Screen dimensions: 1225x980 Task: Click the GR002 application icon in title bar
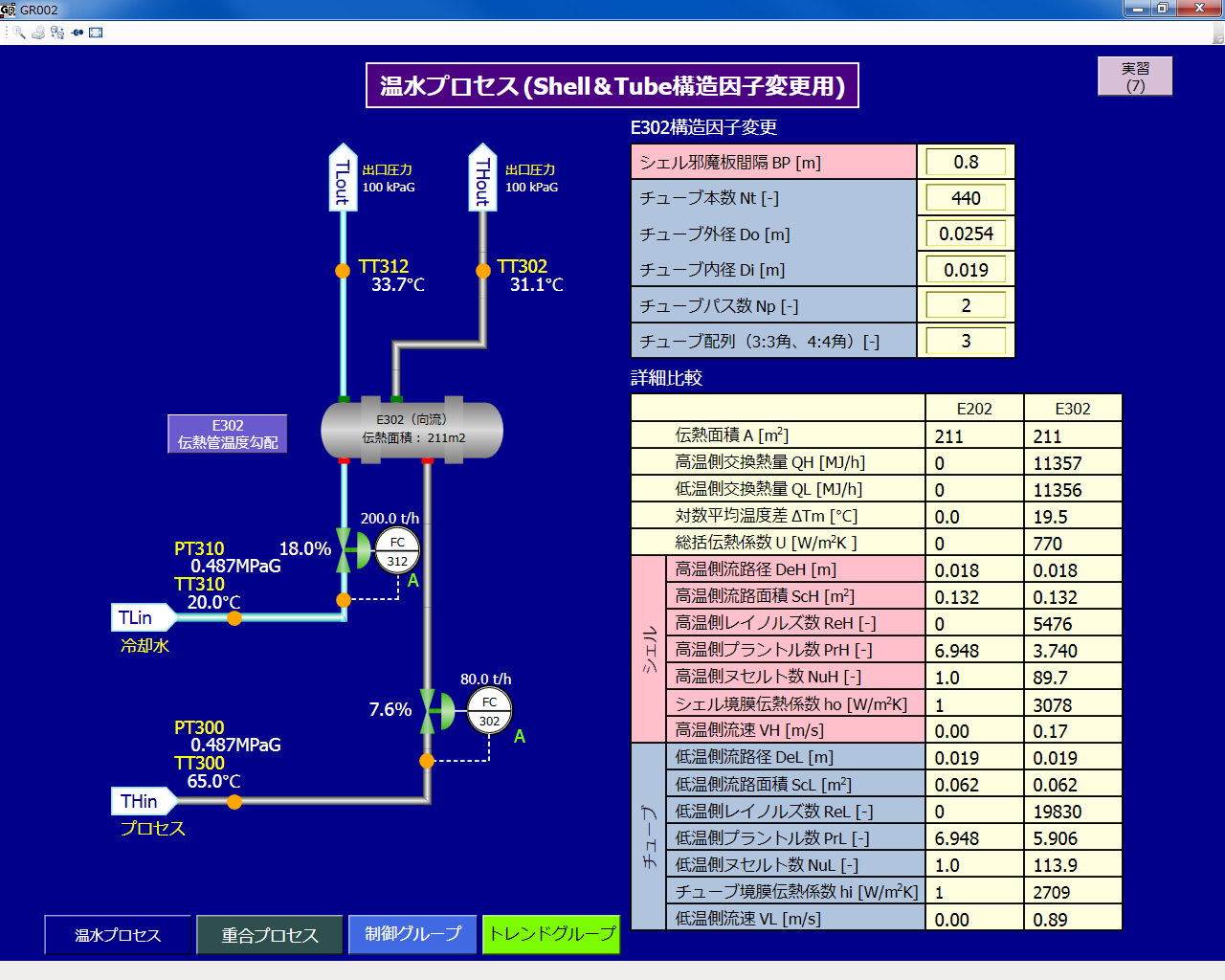pyautogui.click(x=8, y=10)
